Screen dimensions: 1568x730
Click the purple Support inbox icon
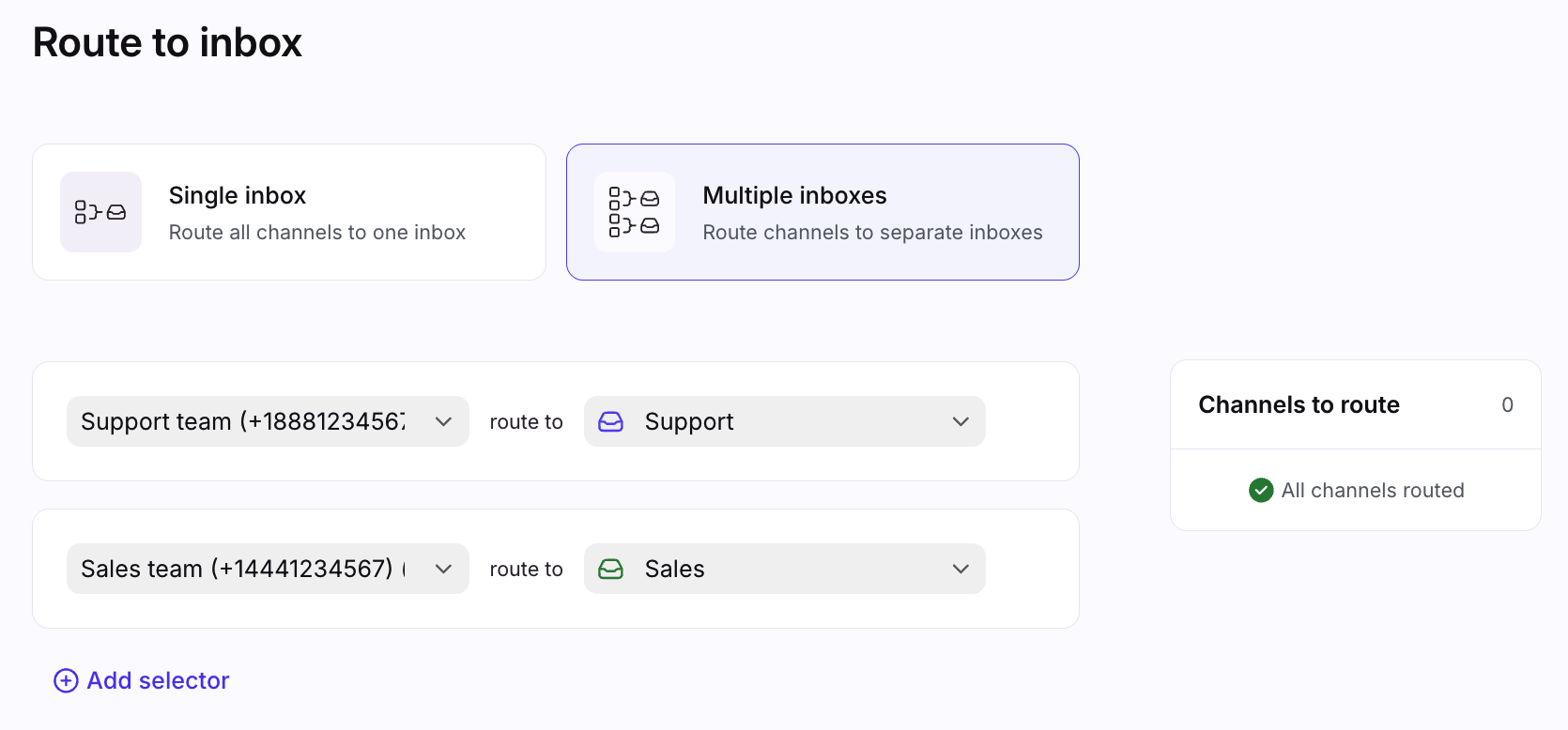pyautogui.click(x=611, y=422)
